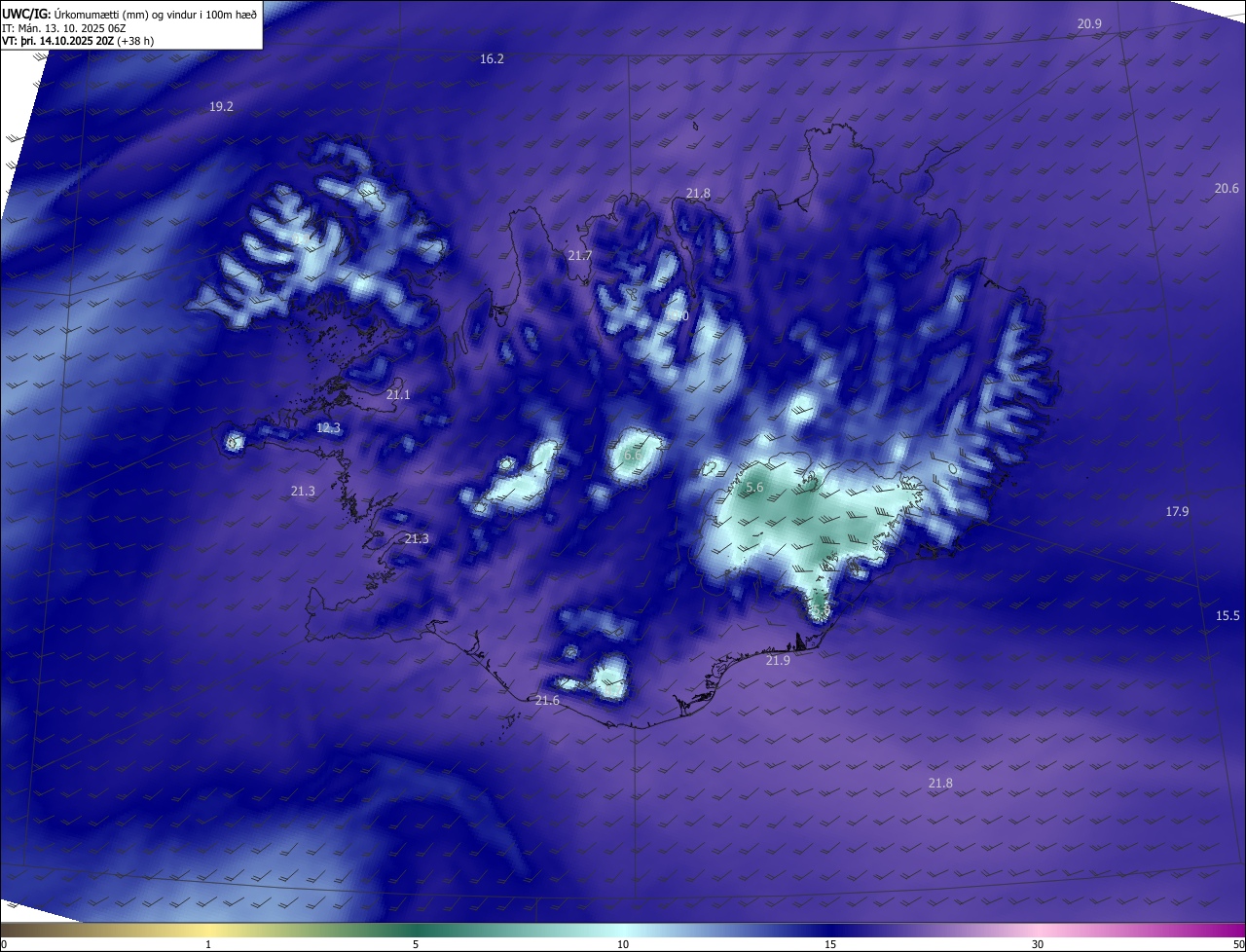
Task: Click the color scale tick label 30
Action: [1038, 944]
